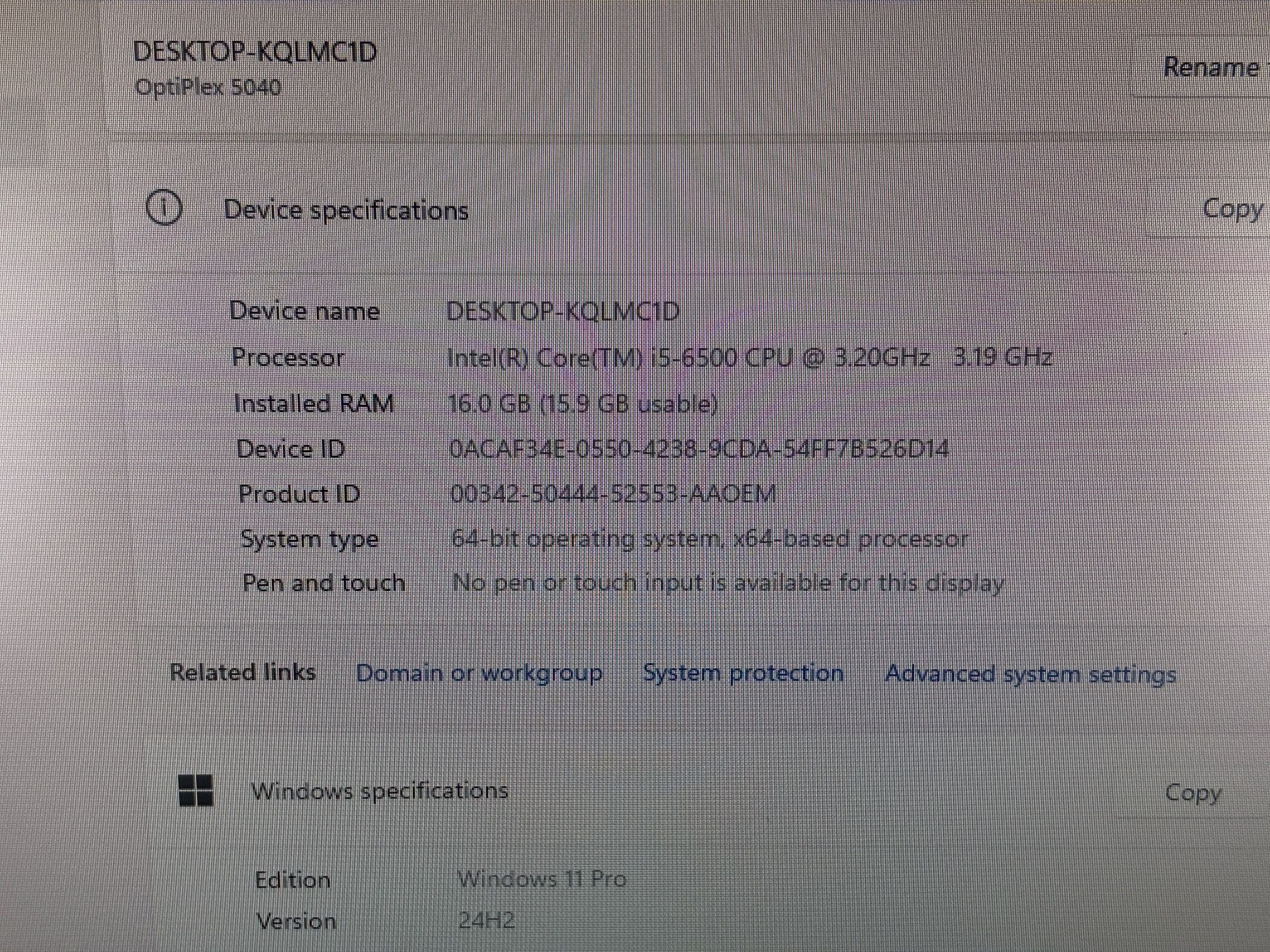Click the Related links label
The width and height of the screenshot is (1270, 952).
pyautogui.click(x=243, y=672)
